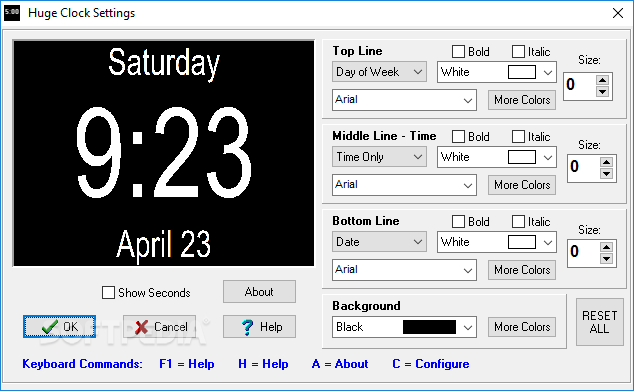Click the Top Line size value field
The width and height of the screenshot is (634, 391).
point(580,86)
